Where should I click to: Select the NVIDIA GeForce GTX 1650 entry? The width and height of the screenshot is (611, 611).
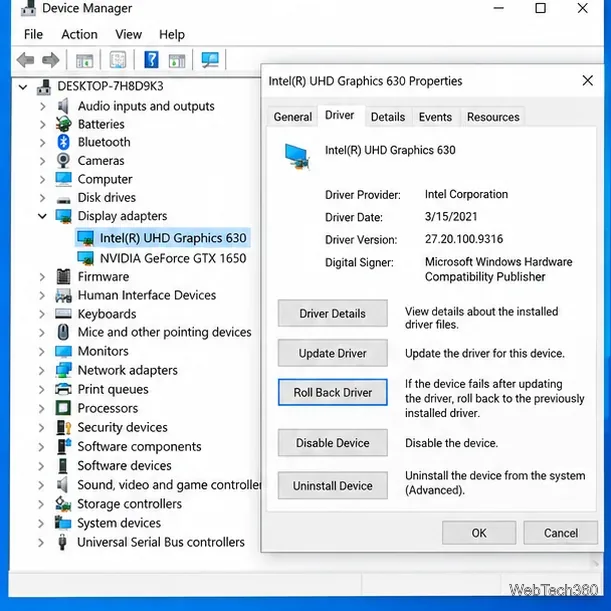(x=173, y=258)
